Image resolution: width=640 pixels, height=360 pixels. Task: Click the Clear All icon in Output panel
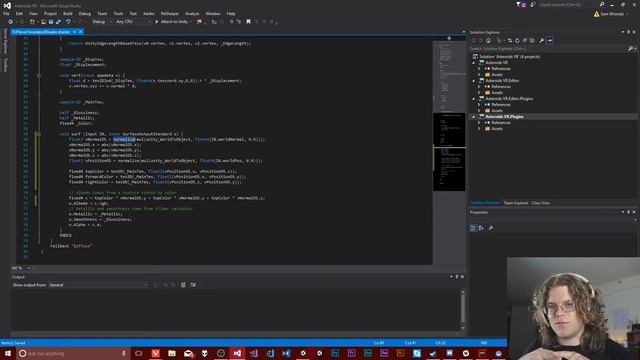click(183, 284)
